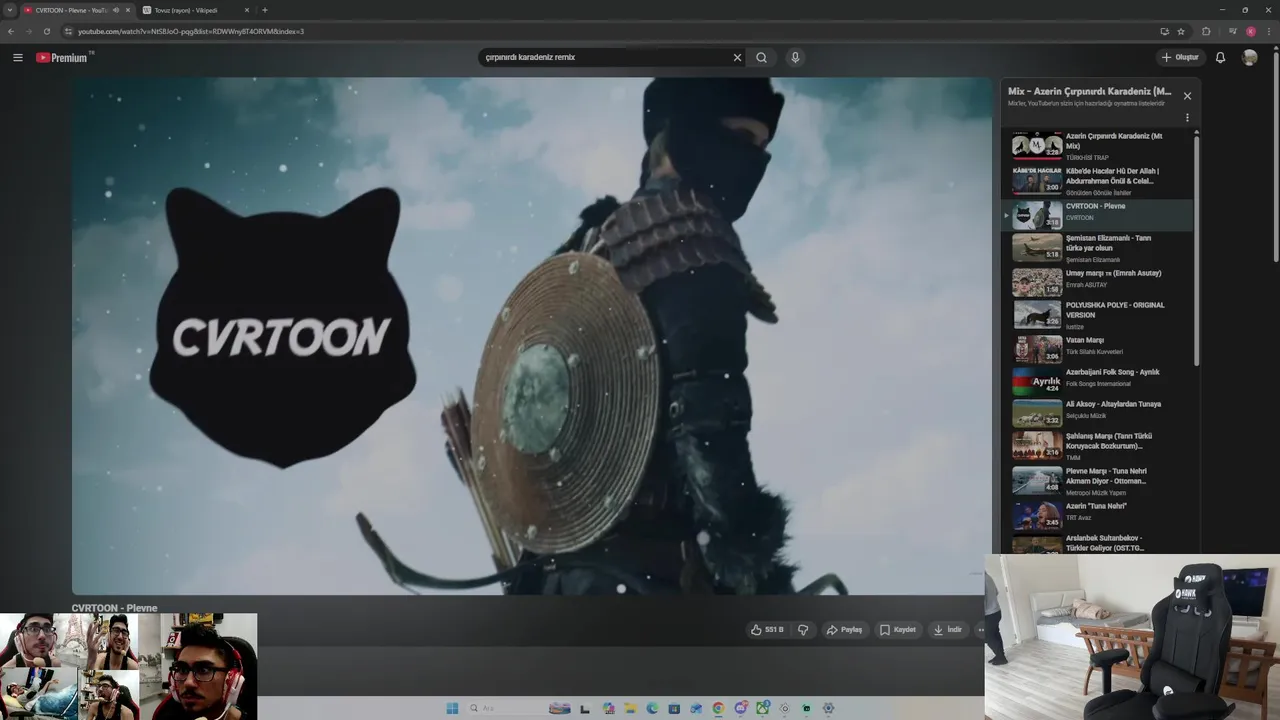Play POLYUSHKA POLYE - ORIGINAL VERSION
This screenshot has height=720, width=1280.
pos(1097,315)
